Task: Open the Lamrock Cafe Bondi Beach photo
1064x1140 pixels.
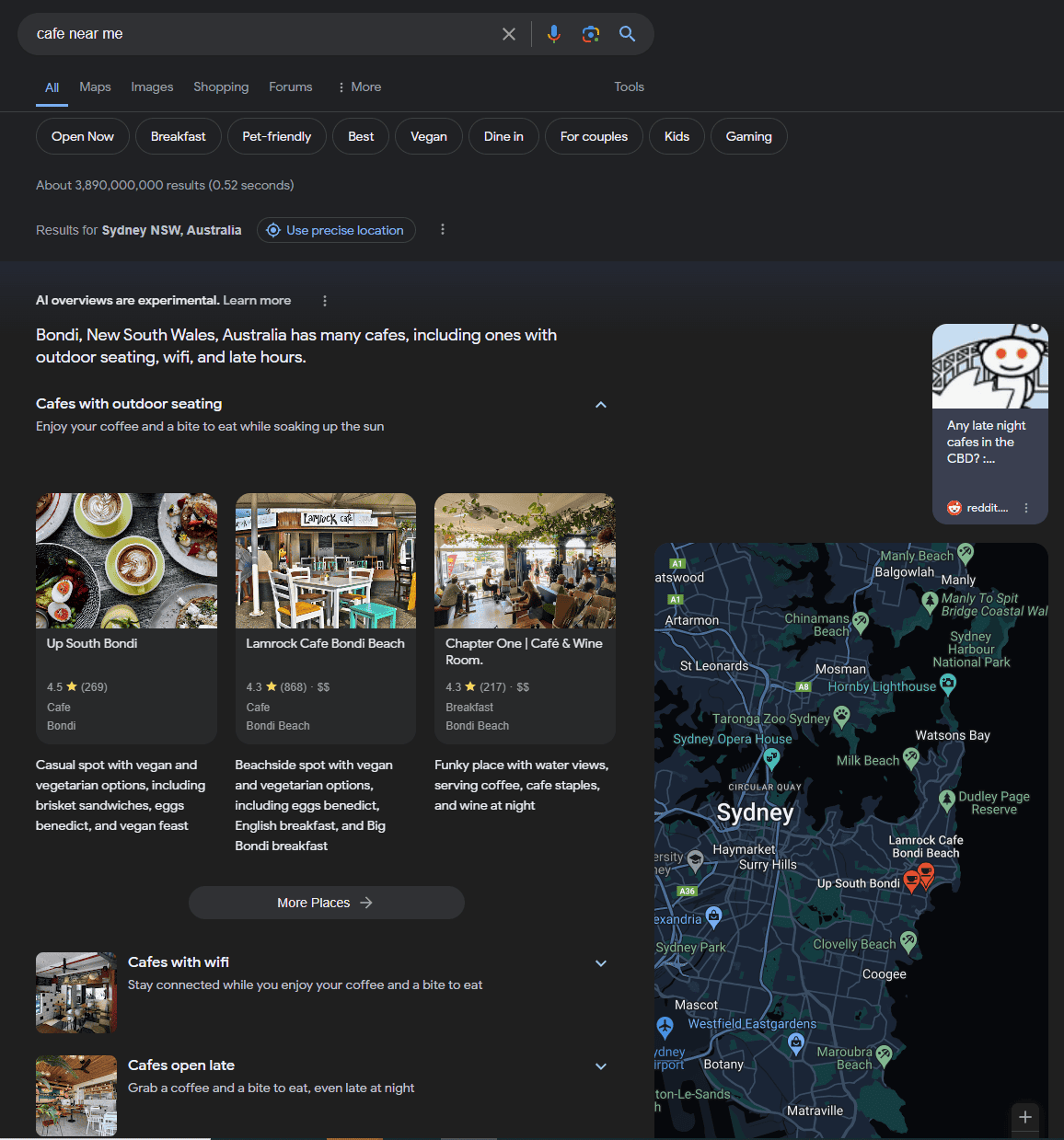Action: tap(326, 560)
